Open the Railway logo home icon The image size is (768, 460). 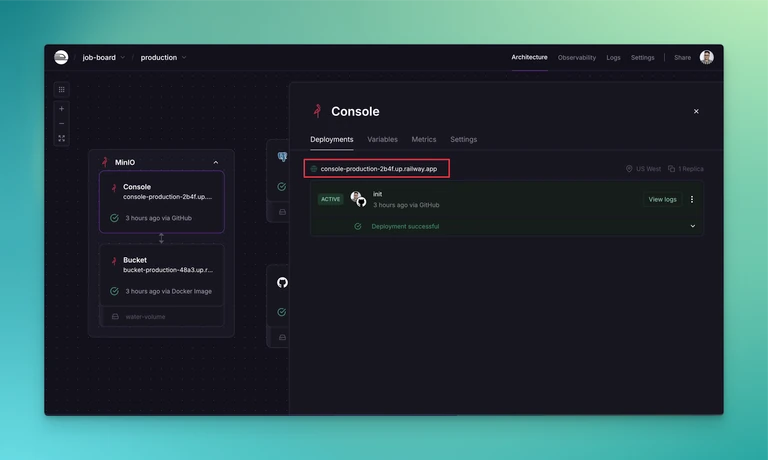coord(61,57)
